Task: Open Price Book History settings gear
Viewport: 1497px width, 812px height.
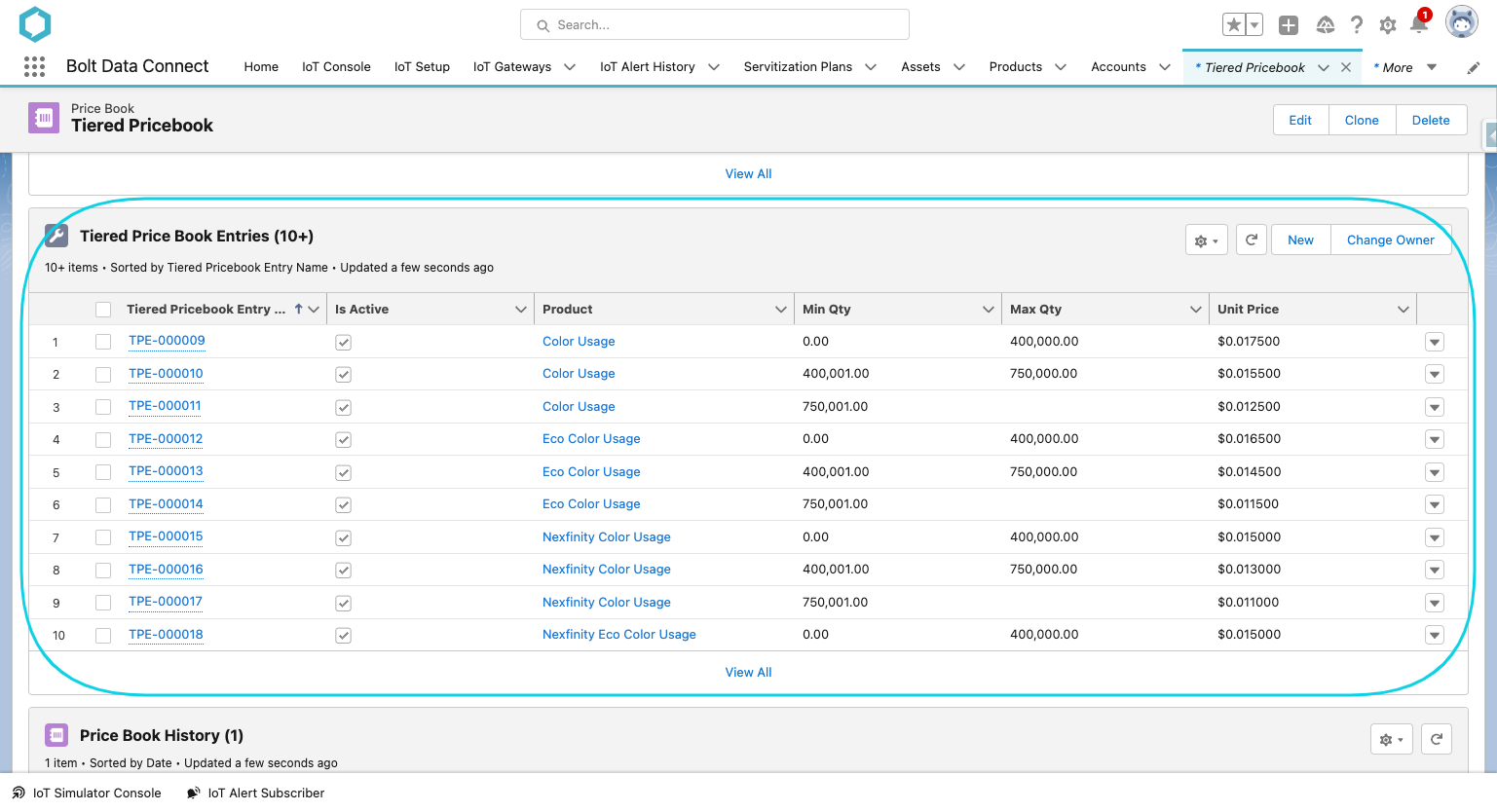Action: (x=1391, y=740)
